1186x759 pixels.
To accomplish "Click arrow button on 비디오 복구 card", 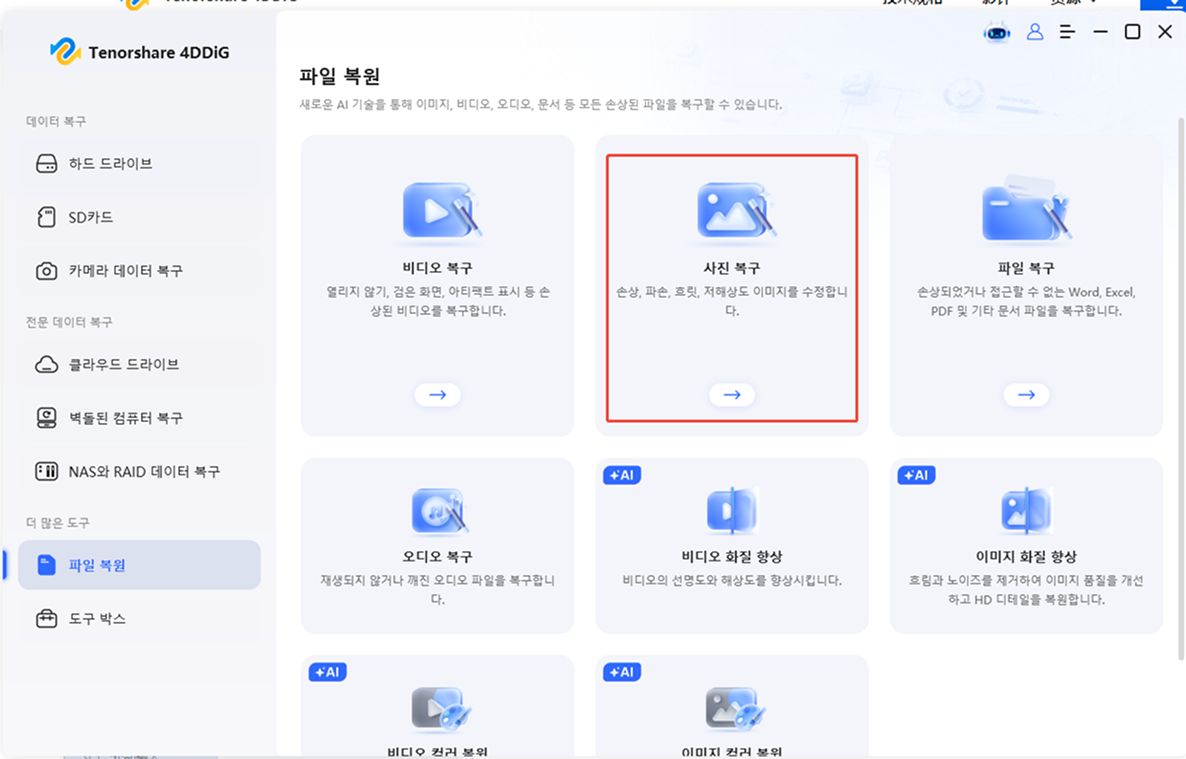I will [437, 394].
